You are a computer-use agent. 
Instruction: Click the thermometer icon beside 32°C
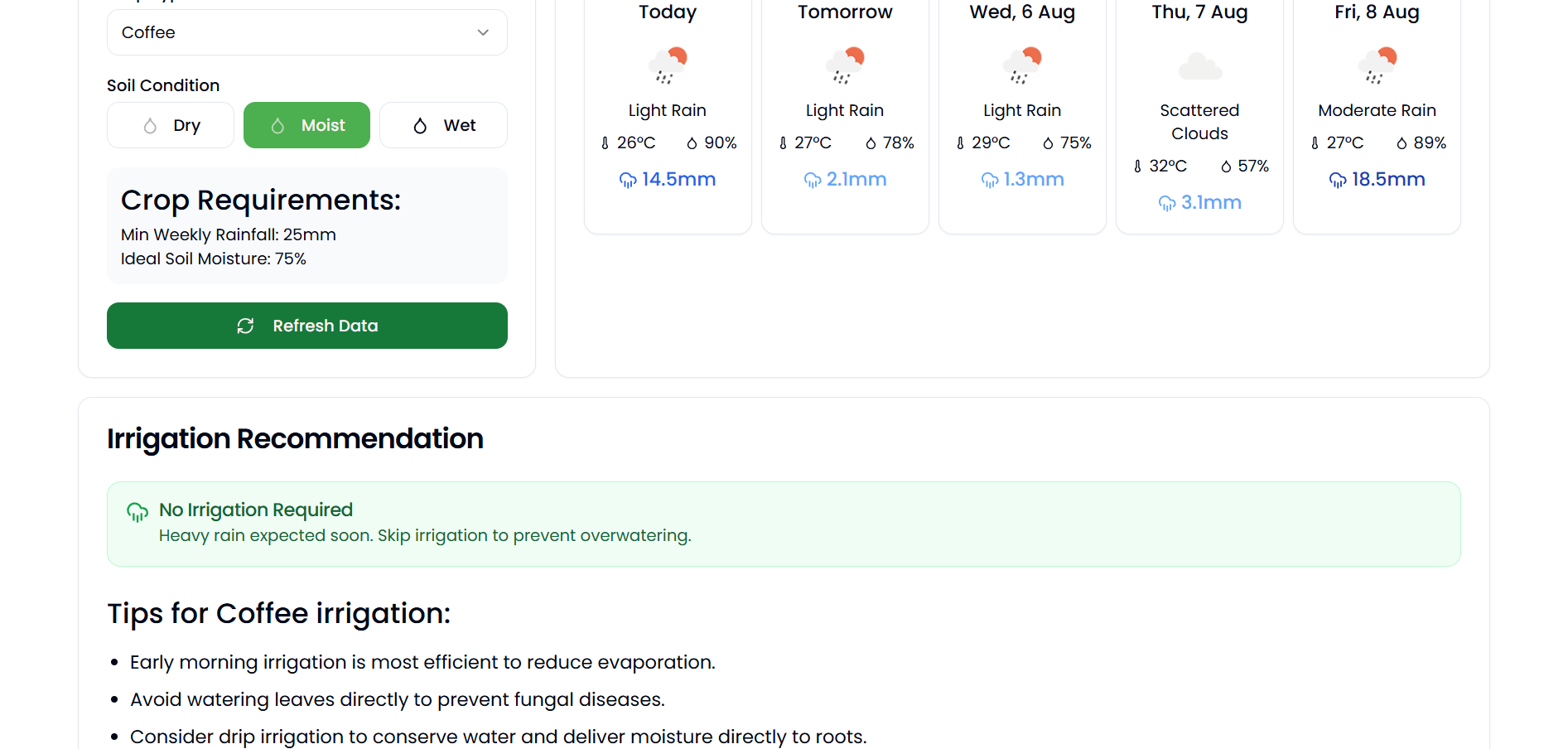pyautogui.click(x=1137, y=167)
